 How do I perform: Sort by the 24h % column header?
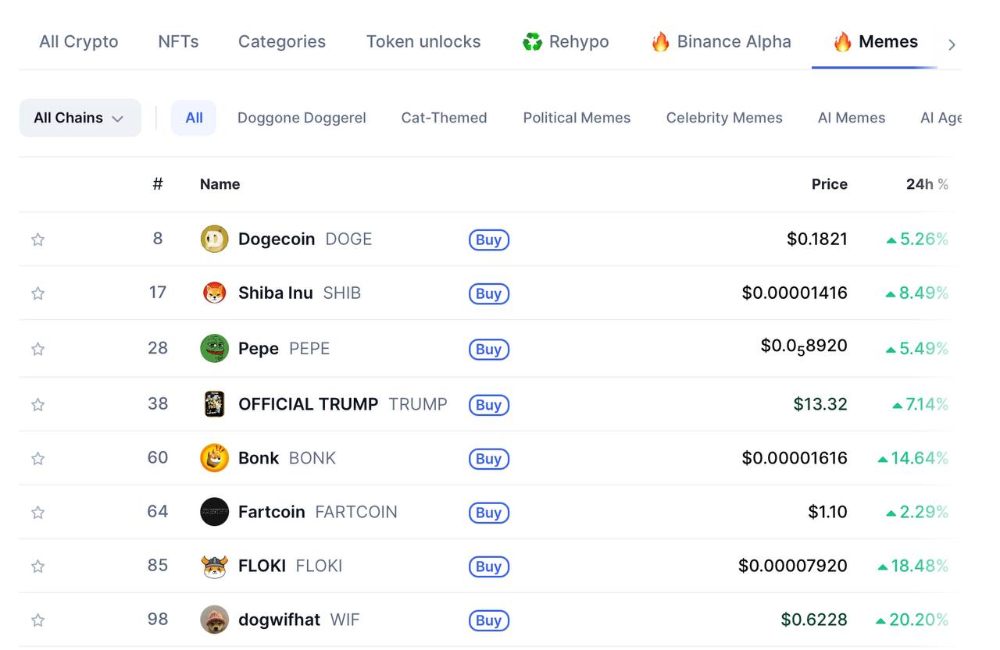tap(927, 184)
